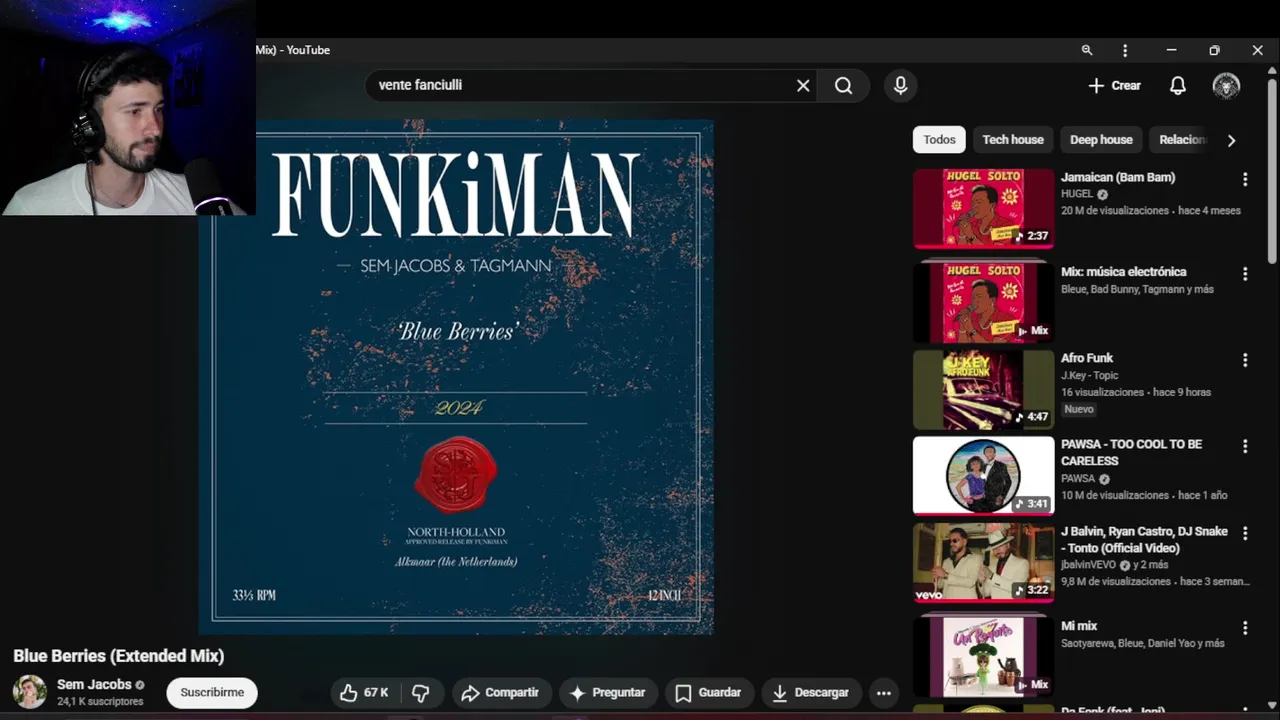Click the Mi mix thumbnail
1280x720 pixels.
[983, 656]
